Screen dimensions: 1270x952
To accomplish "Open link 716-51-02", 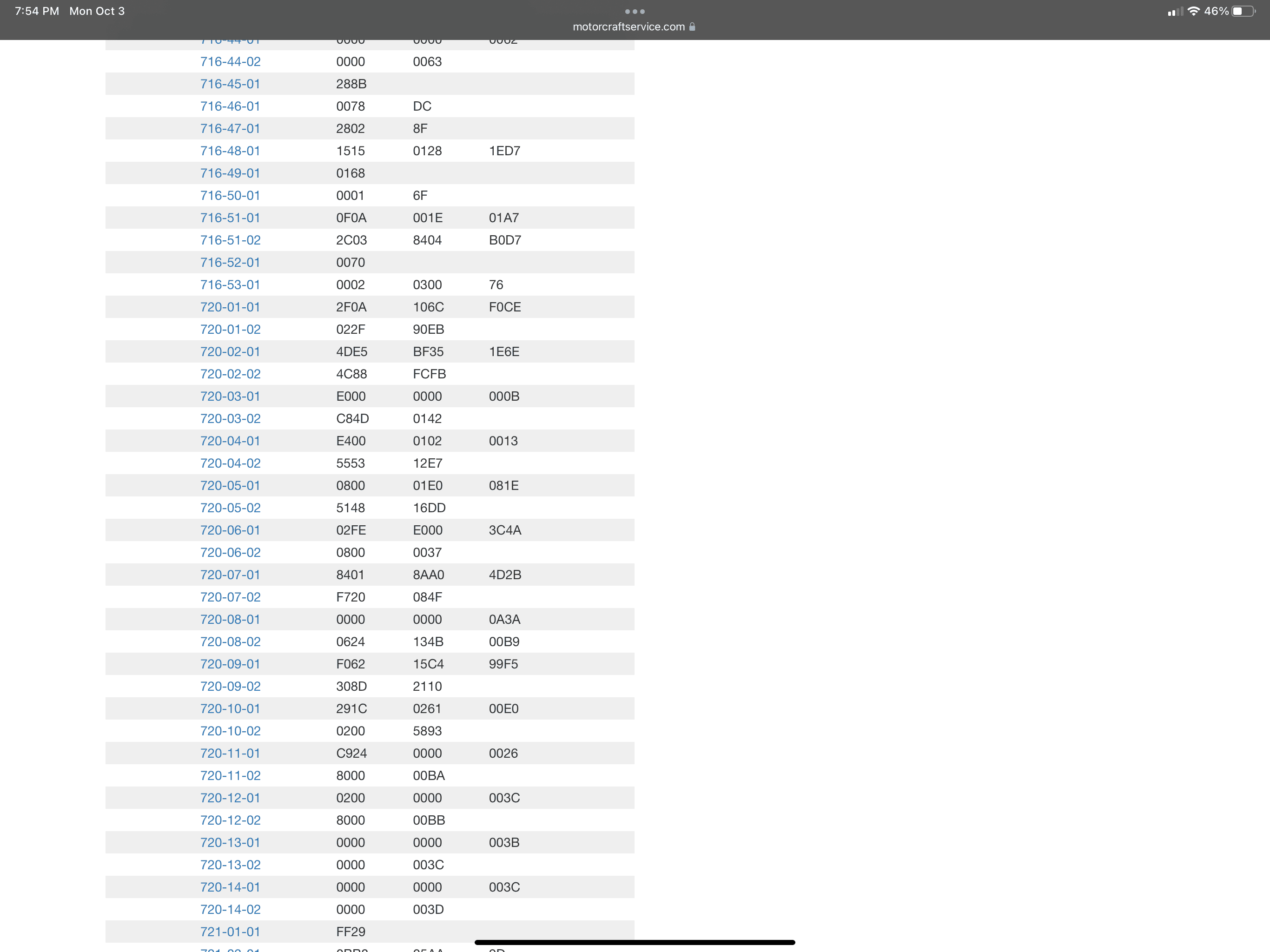I will pos(230,240).
